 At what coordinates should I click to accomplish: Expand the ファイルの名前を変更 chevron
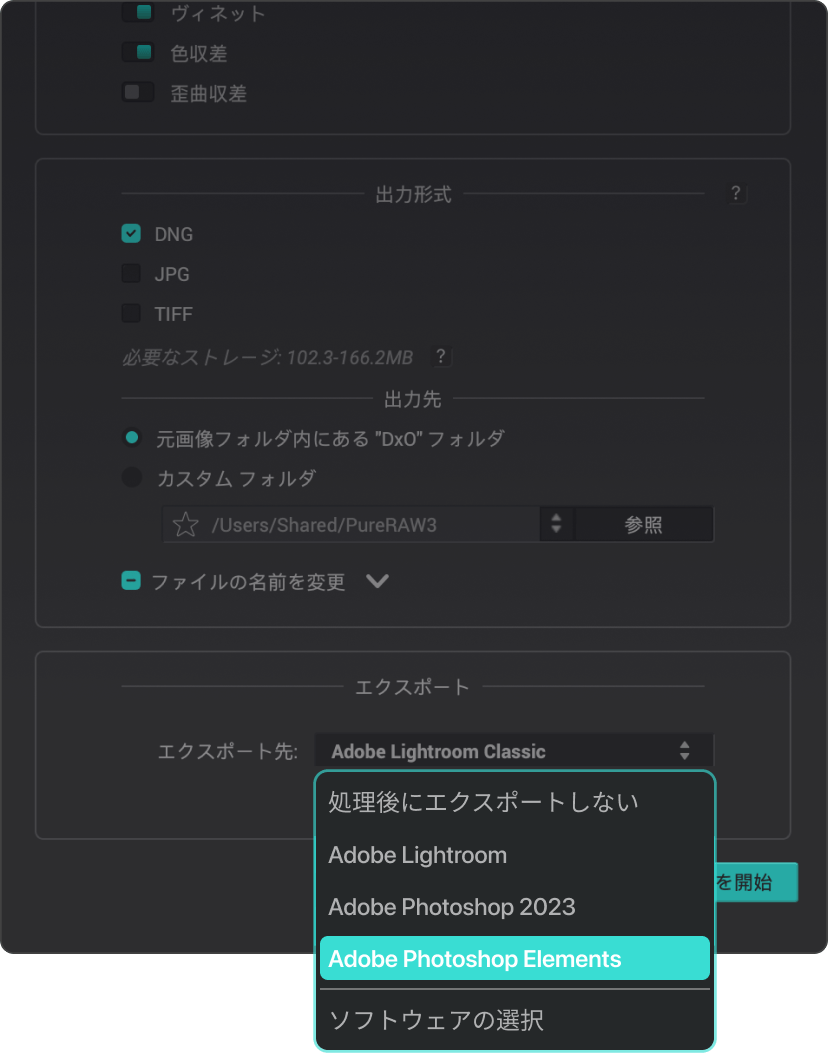point(378,581)
